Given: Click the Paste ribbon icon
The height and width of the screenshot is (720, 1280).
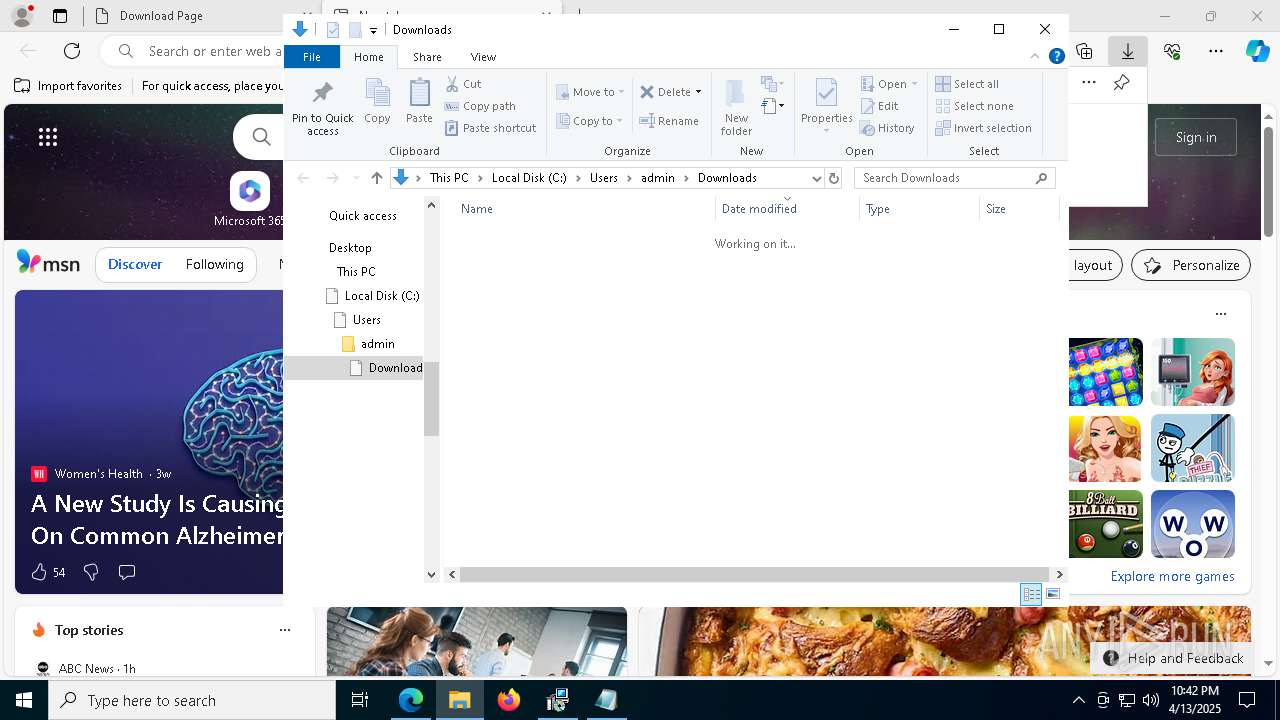Looking at the screenshot, I should click(419, 101).
